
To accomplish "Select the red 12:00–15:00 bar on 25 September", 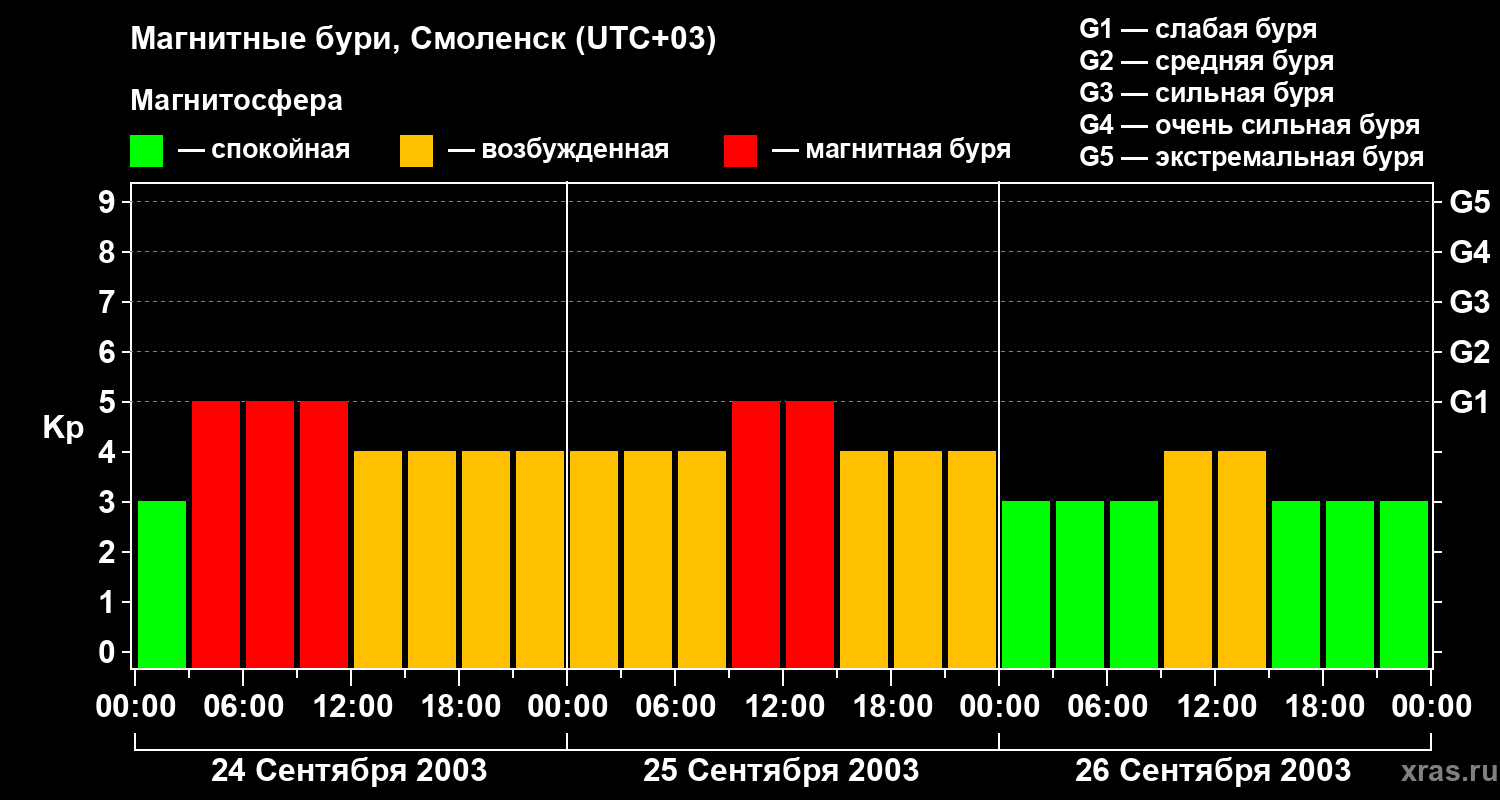I will coord(810,535).
